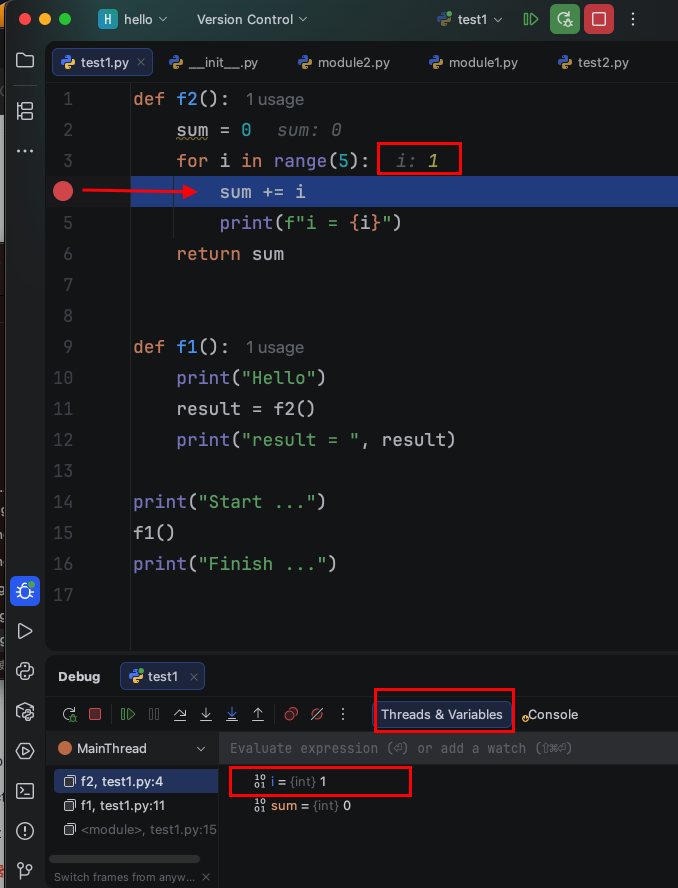Open the View Breakpoints dialog icon
Viewport: 678px width, 888px height.
(291, 714)
